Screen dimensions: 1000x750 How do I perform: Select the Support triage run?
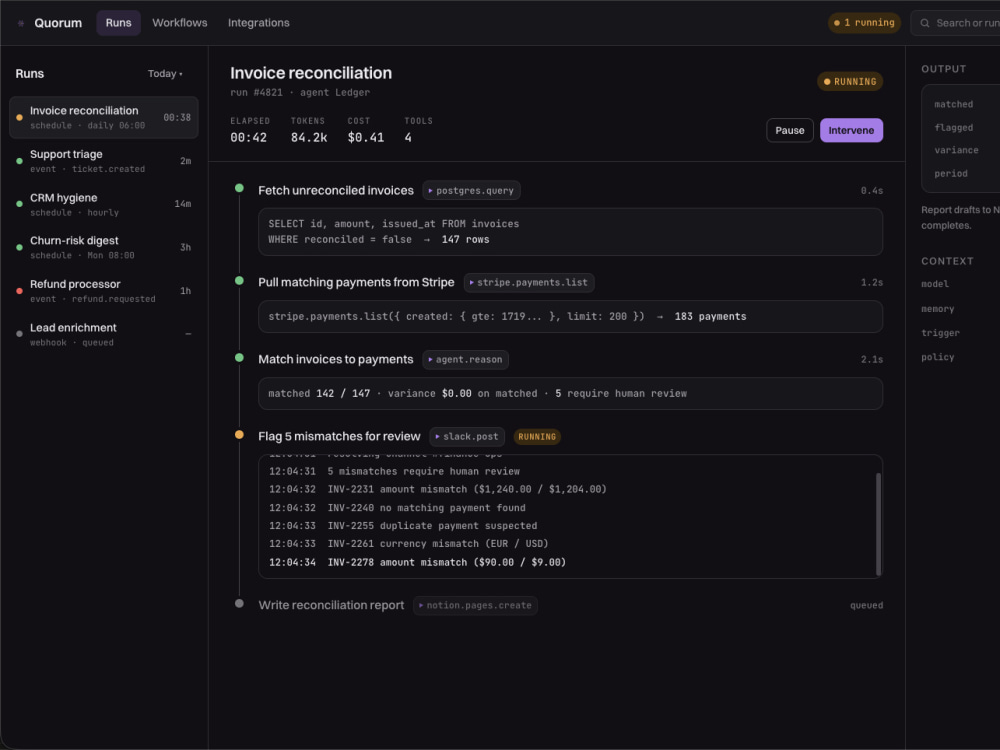click(x=104, y=161)
